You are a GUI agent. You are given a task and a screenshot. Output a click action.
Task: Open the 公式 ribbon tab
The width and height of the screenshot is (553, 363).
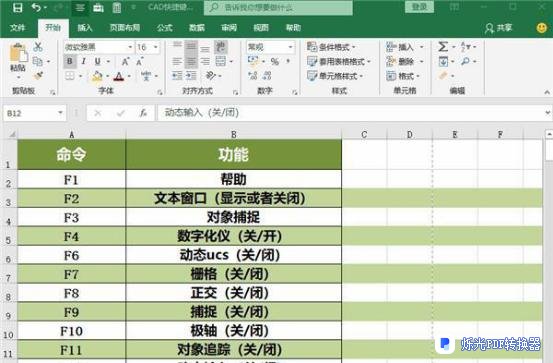tap(165, 28)
